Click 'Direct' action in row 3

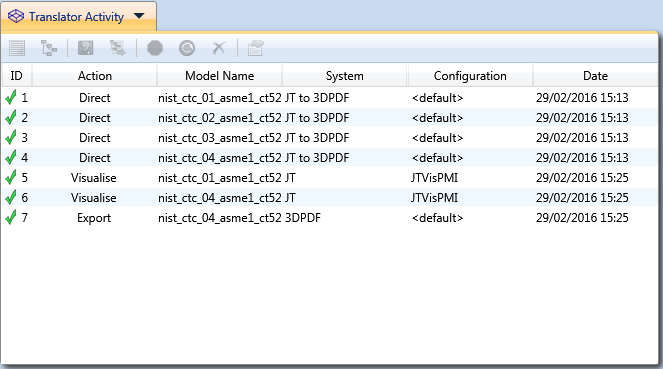click(95, 138)
